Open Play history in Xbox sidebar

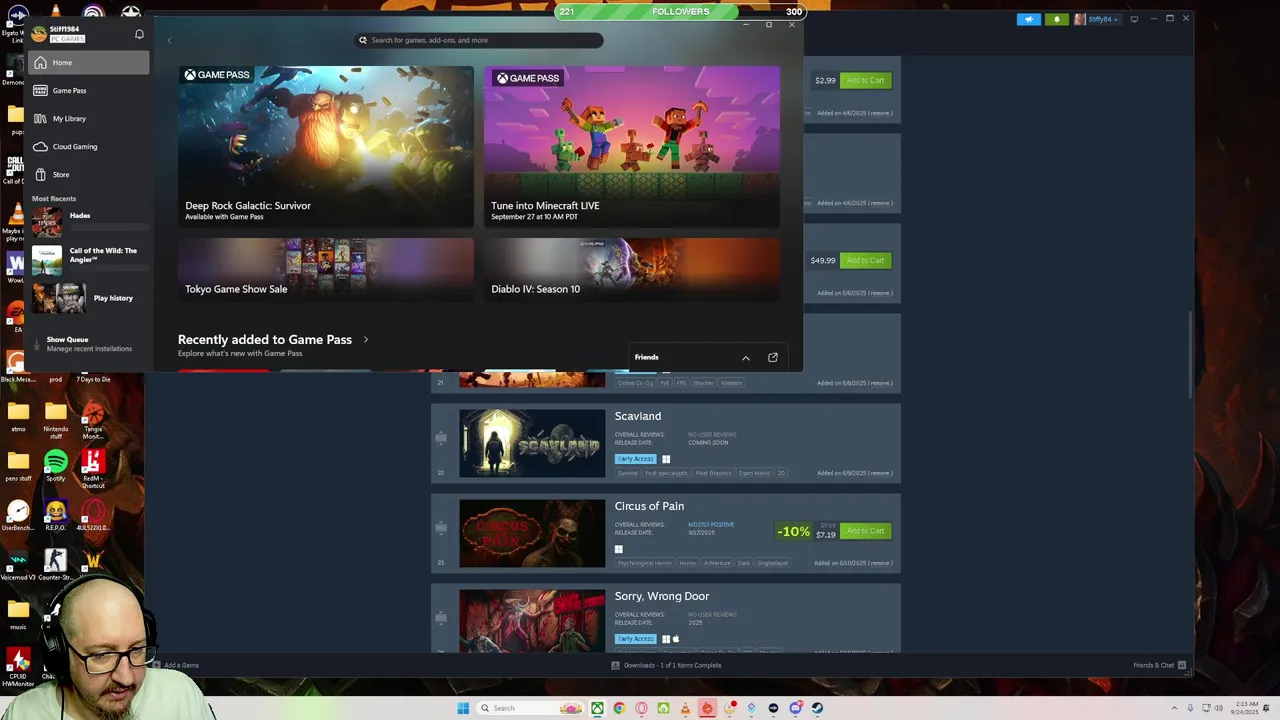pos(89,298)
